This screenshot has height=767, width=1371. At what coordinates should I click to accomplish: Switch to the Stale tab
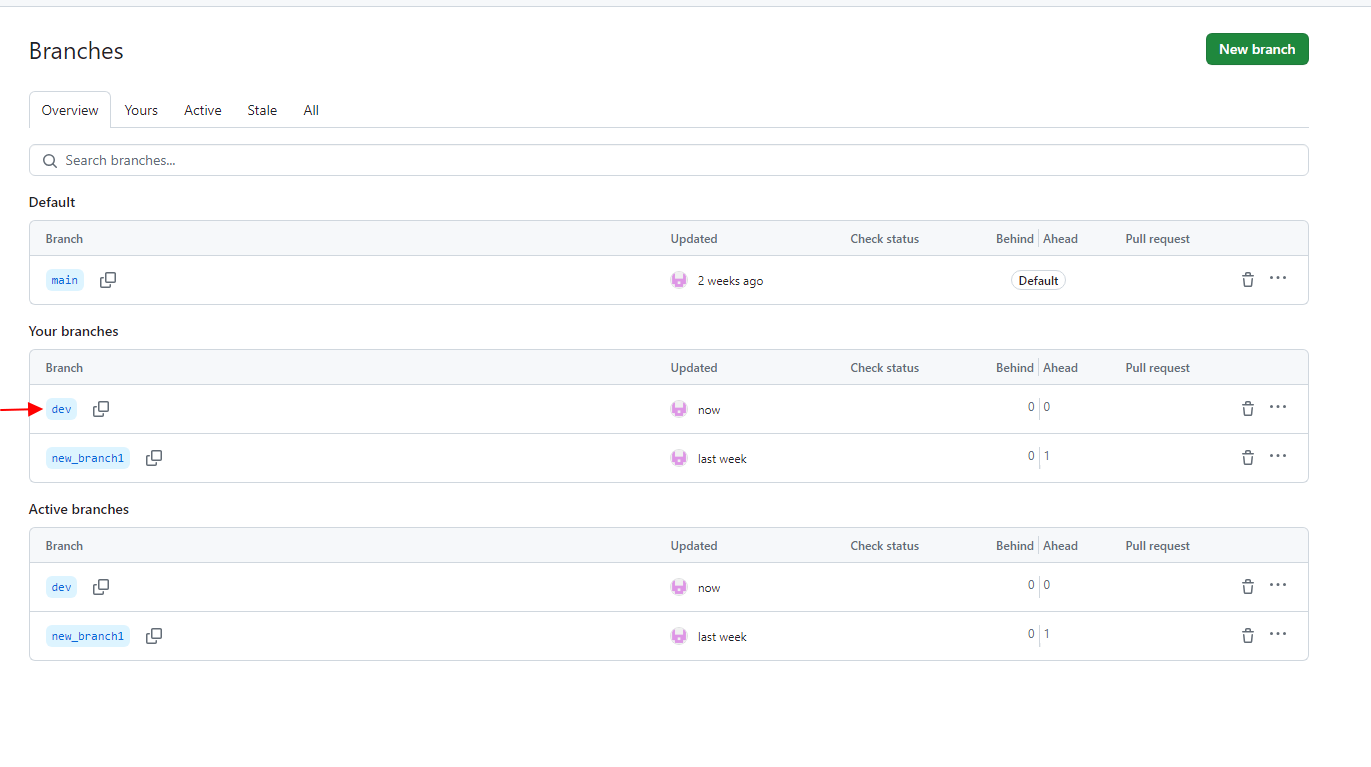click(x=262, y=110)
